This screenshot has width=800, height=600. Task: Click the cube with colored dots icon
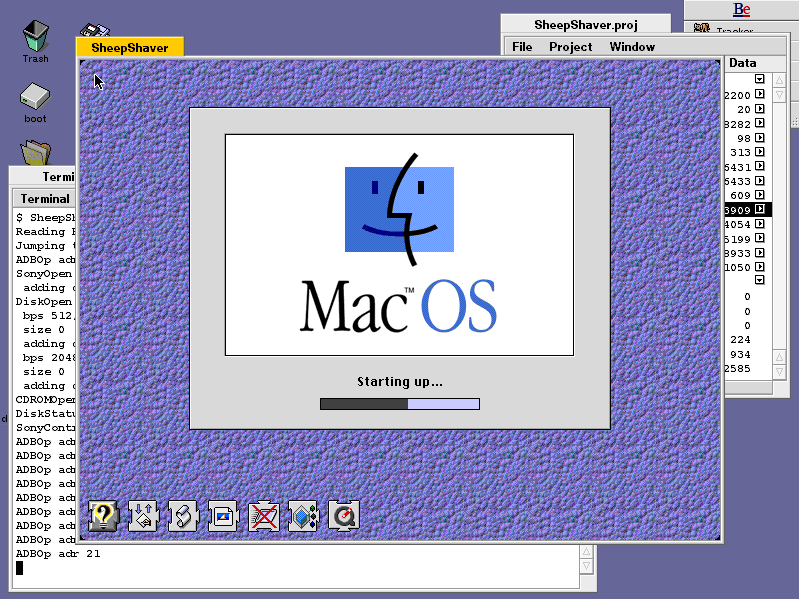[x=304, y=515]
